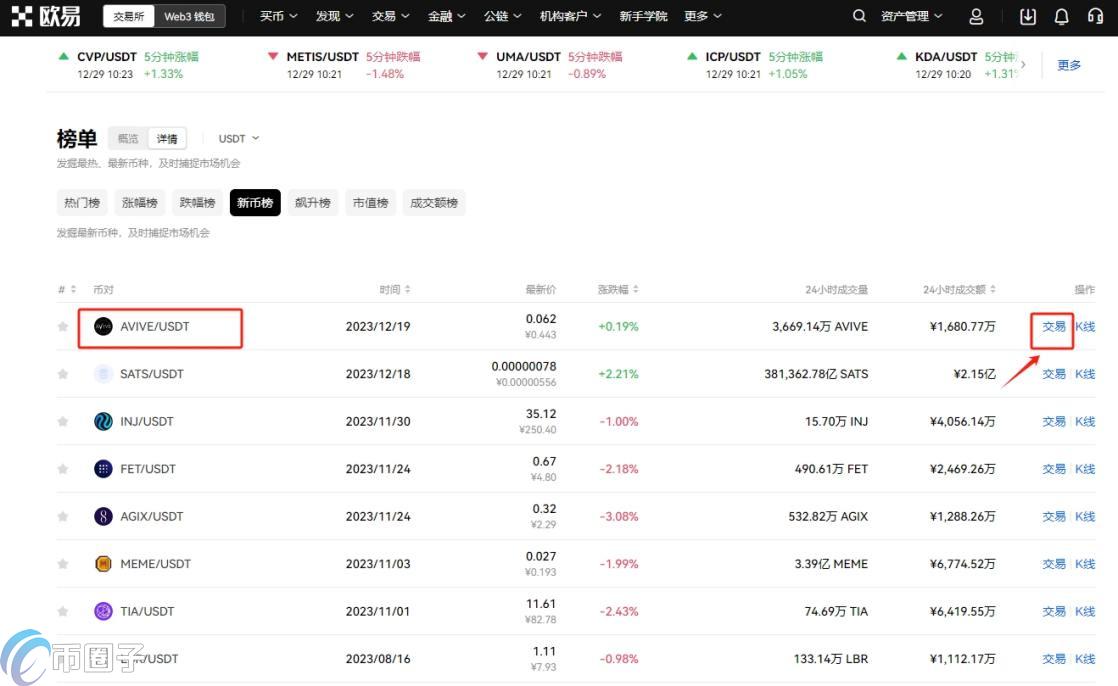Favorite TIA/USDT with its star
Viewport: 1118px width, 686px height.
[x=63, y=611]
